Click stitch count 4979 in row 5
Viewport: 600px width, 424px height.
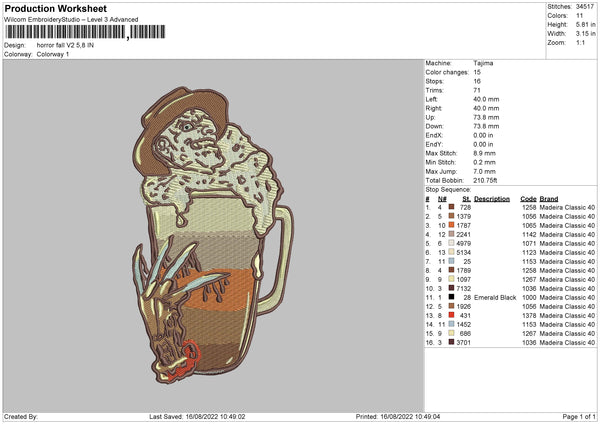463,243
